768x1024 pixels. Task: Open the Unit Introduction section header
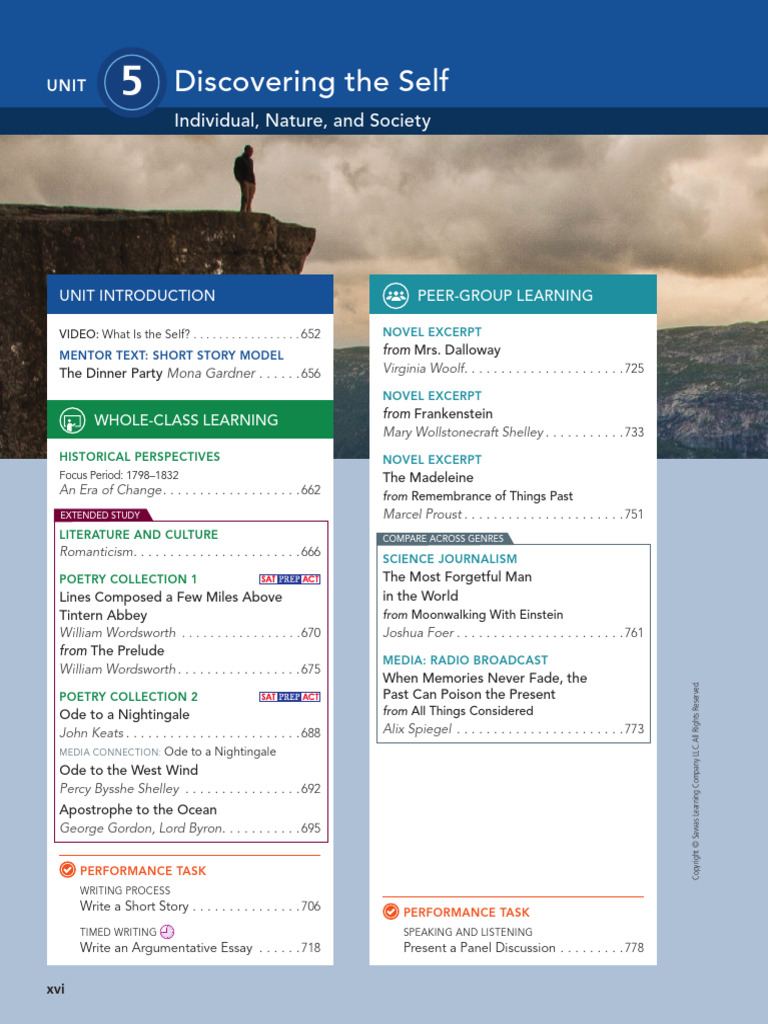137,295
